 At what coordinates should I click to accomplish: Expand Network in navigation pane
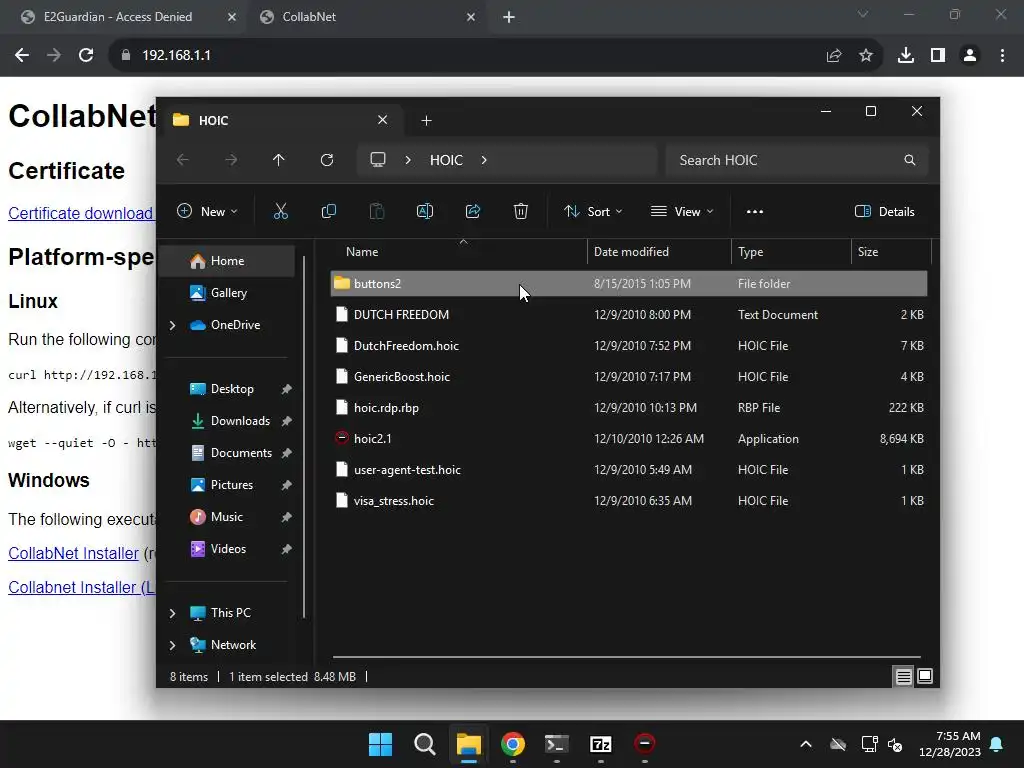pyautogui.click(x=172, y=645)
